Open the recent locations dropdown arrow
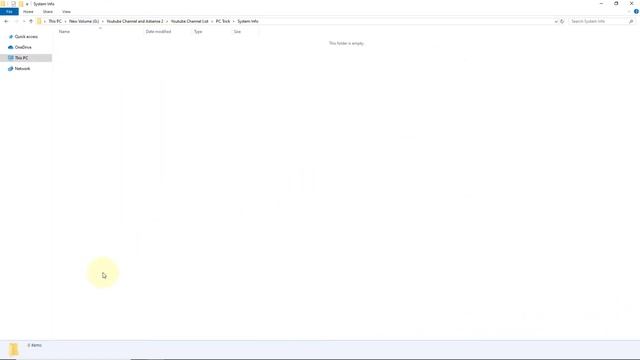640x360 pixels. click(x=24, y=21)
